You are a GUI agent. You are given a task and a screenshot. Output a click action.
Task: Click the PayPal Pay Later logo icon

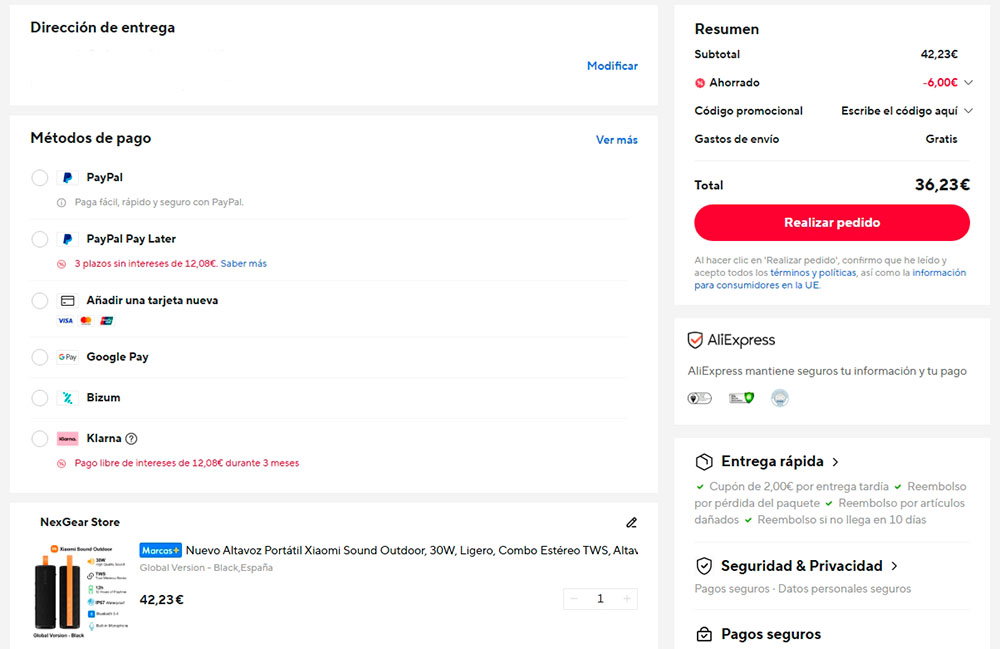pyautogui.click(x=68, y=239)
